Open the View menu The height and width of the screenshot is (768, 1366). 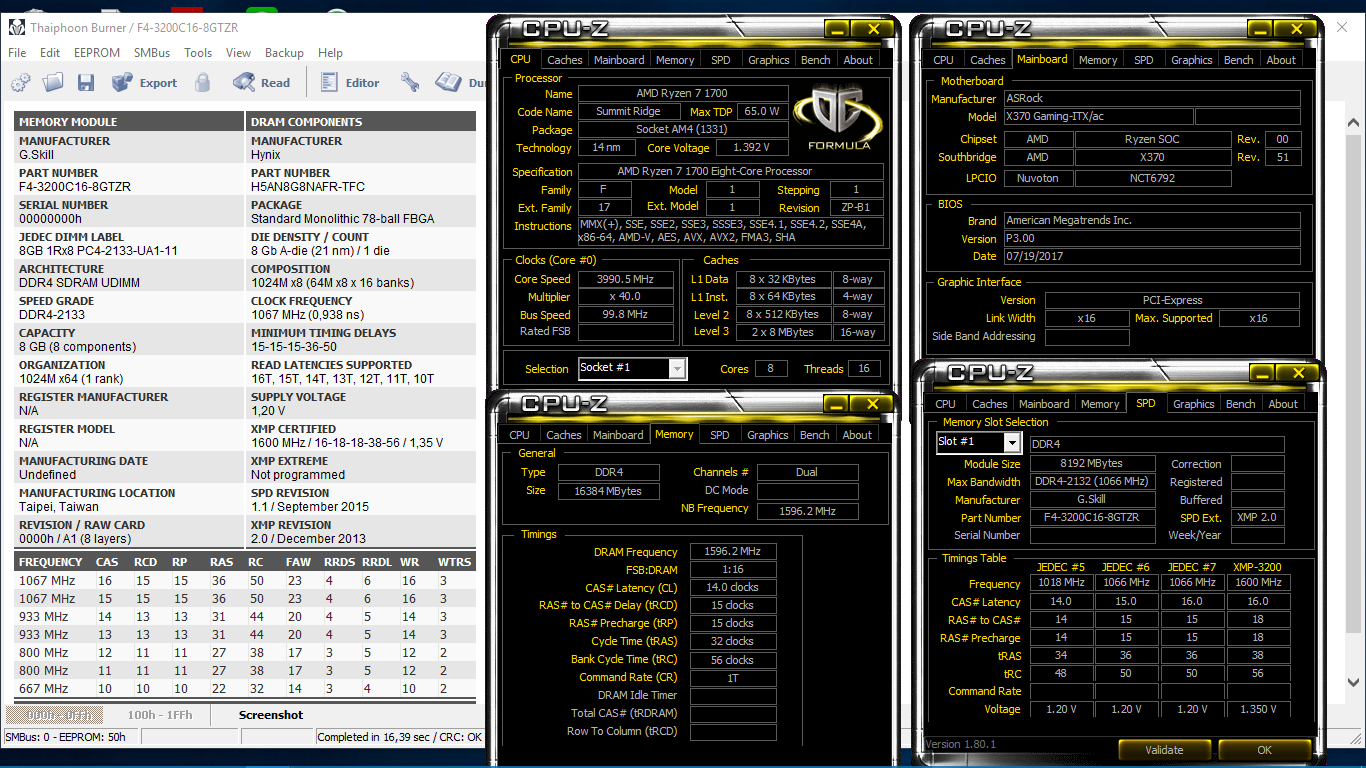click(x=238, y=53)
